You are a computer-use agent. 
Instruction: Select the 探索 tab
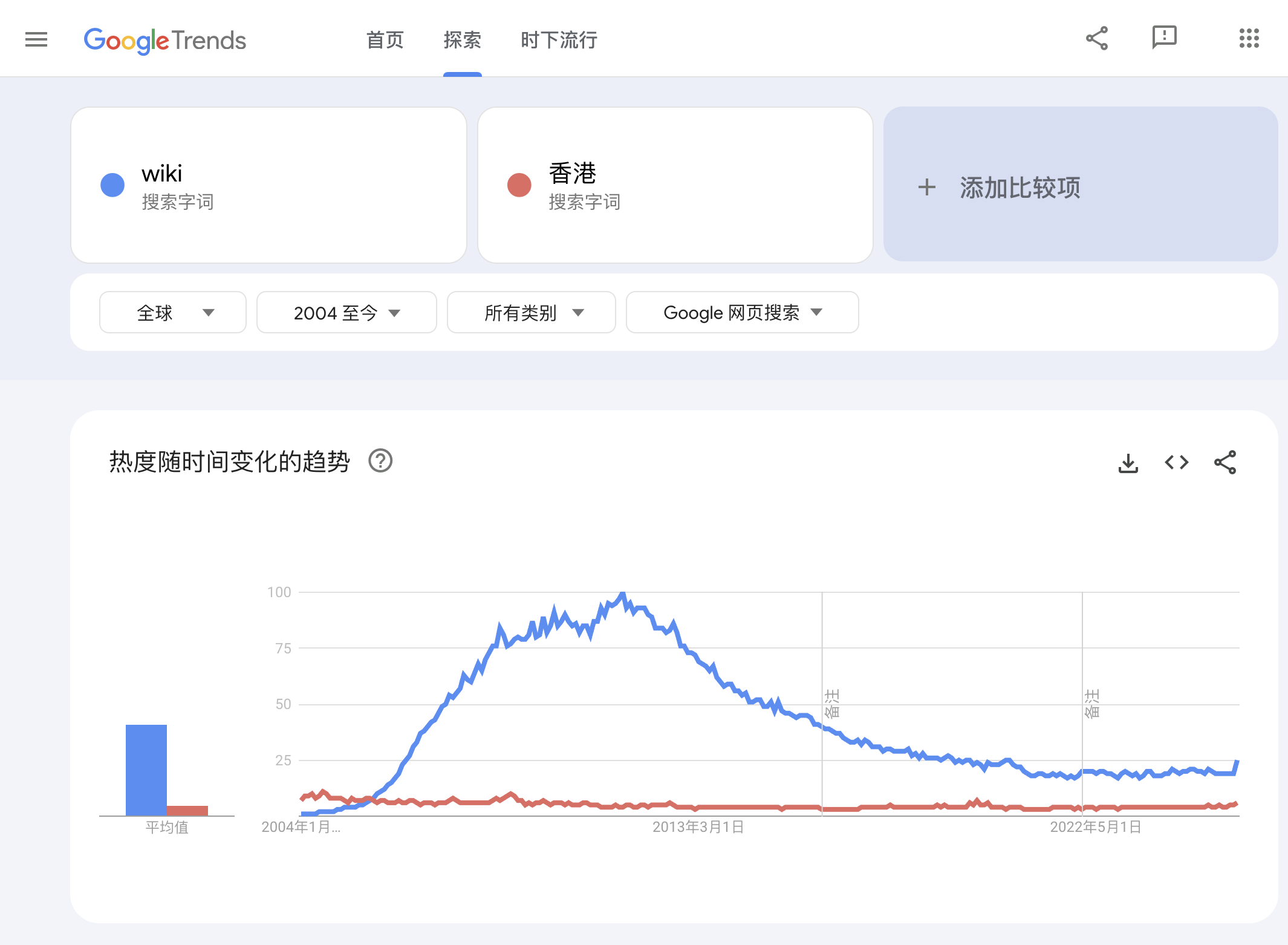coord(463,41)
